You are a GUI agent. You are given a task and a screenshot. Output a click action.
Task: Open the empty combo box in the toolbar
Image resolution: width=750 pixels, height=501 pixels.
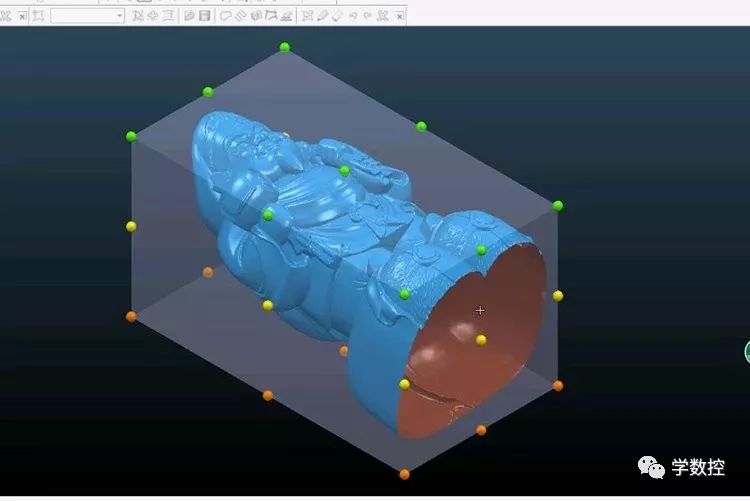coord(119,16)
